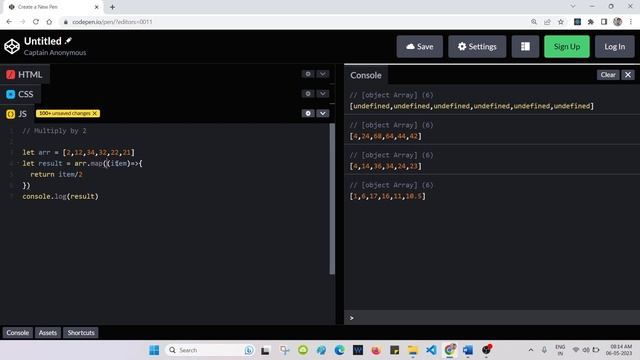
Task: Click the console command input
Action: pos(492,318)
